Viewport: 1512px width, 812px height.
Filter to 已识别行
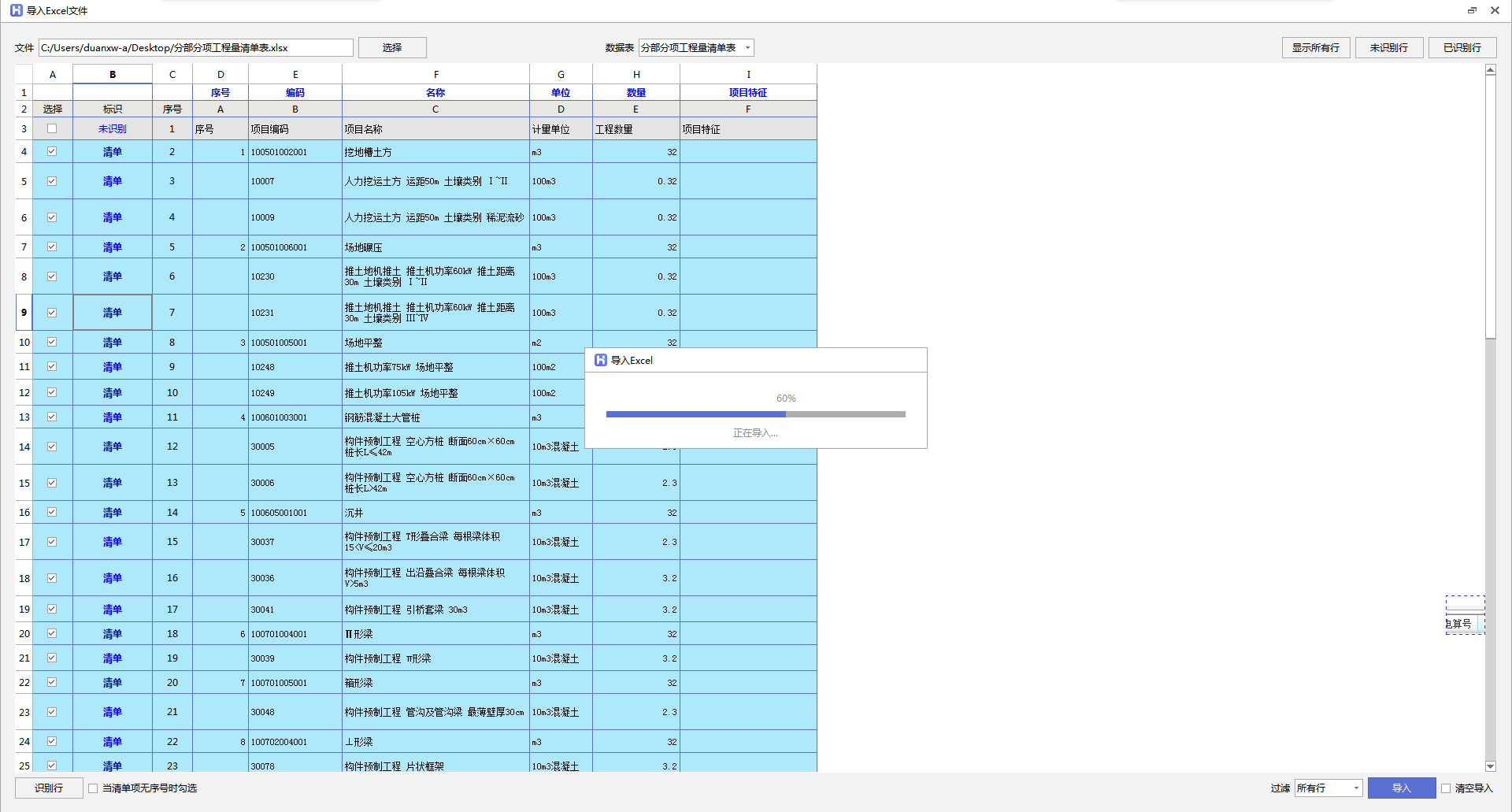click(1462, 48)
